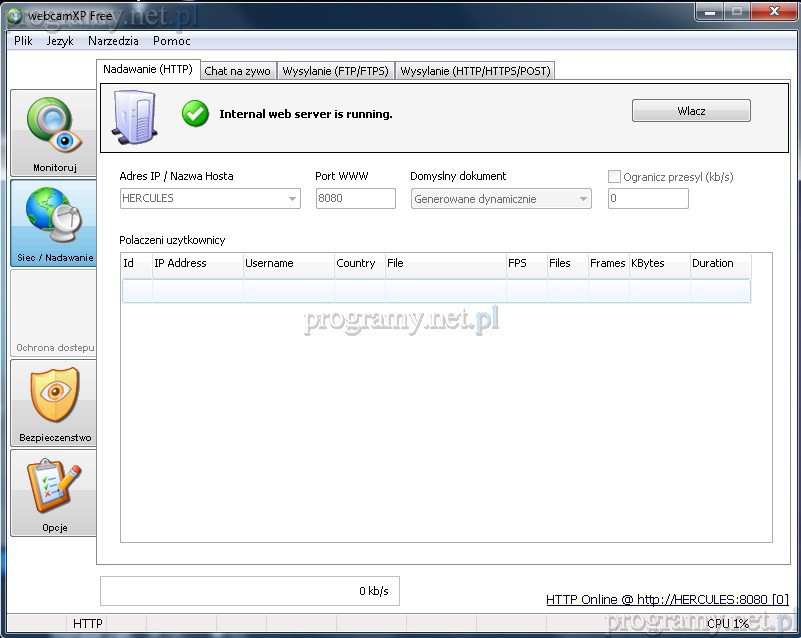Enable the Ogranicz przesyl checkbox

coord(615,177)
